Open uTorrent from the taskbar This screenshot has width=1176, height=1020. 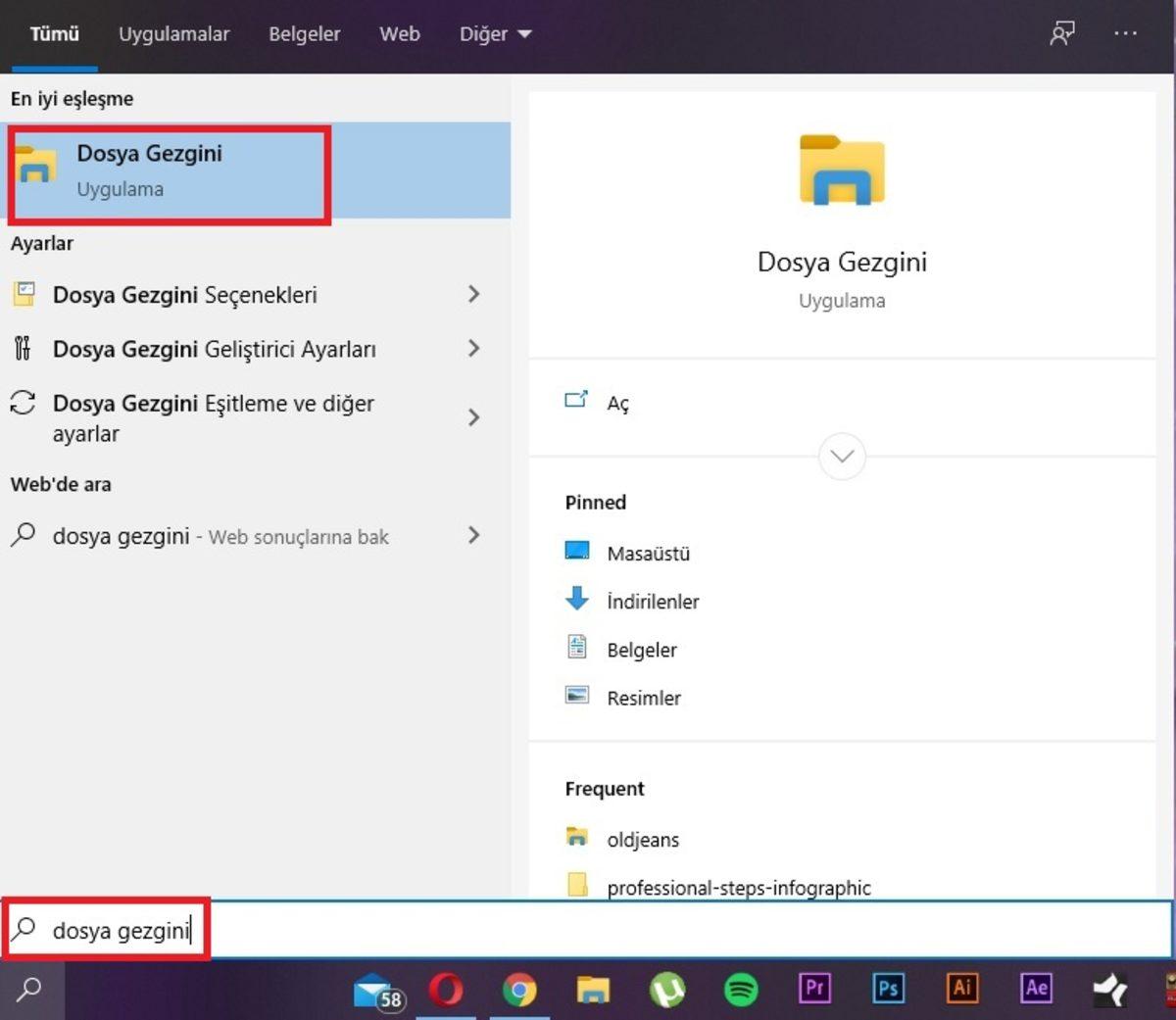pyautogui.click(x=667, y=990)
